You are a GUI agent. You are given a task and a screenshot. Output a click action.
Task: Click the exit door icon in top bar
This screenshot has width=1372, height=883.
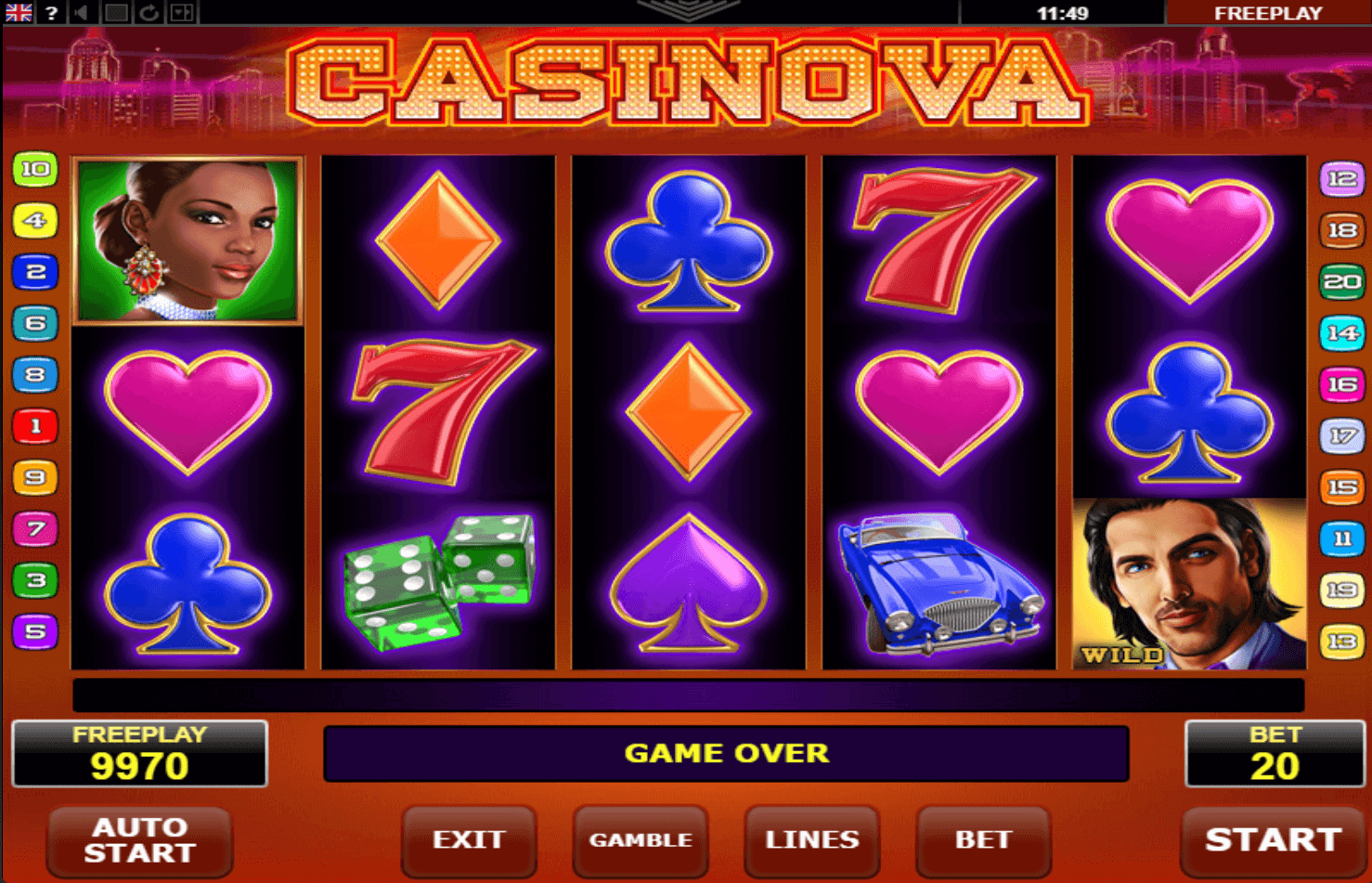tap(182, 13)
